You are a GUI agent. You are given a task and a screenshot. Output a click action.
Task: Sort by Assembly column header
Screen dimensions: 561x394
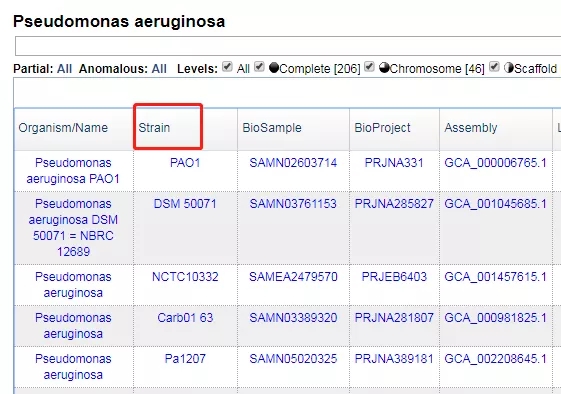[x=471, y=128]
